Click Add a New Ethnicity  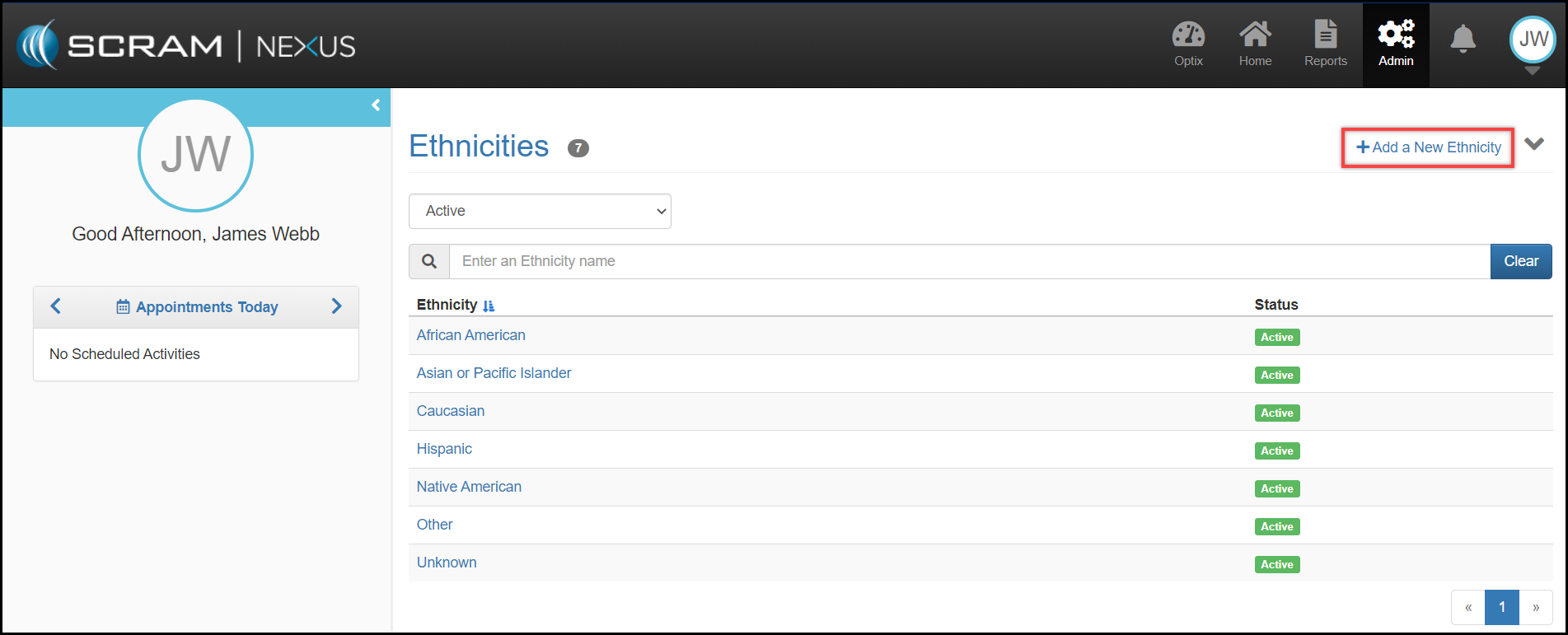(x=1428, y=147)
